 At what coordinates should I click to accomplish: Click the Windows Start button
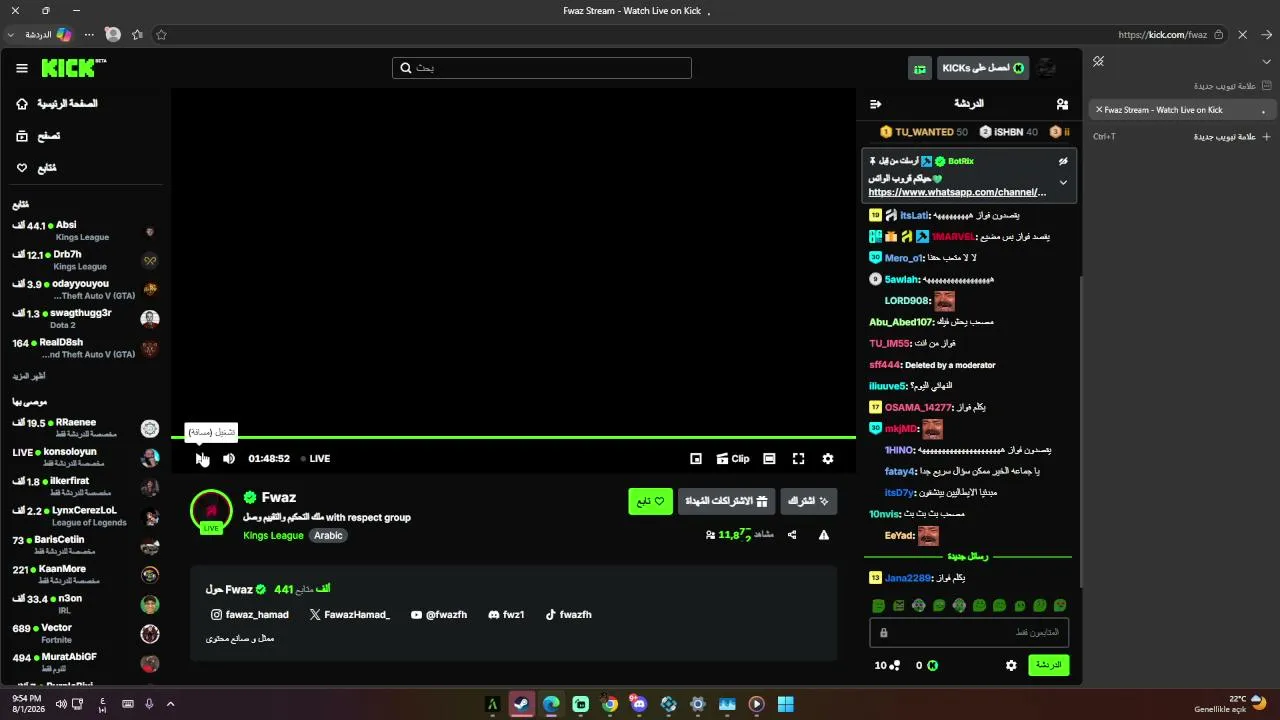coord(786,704)
